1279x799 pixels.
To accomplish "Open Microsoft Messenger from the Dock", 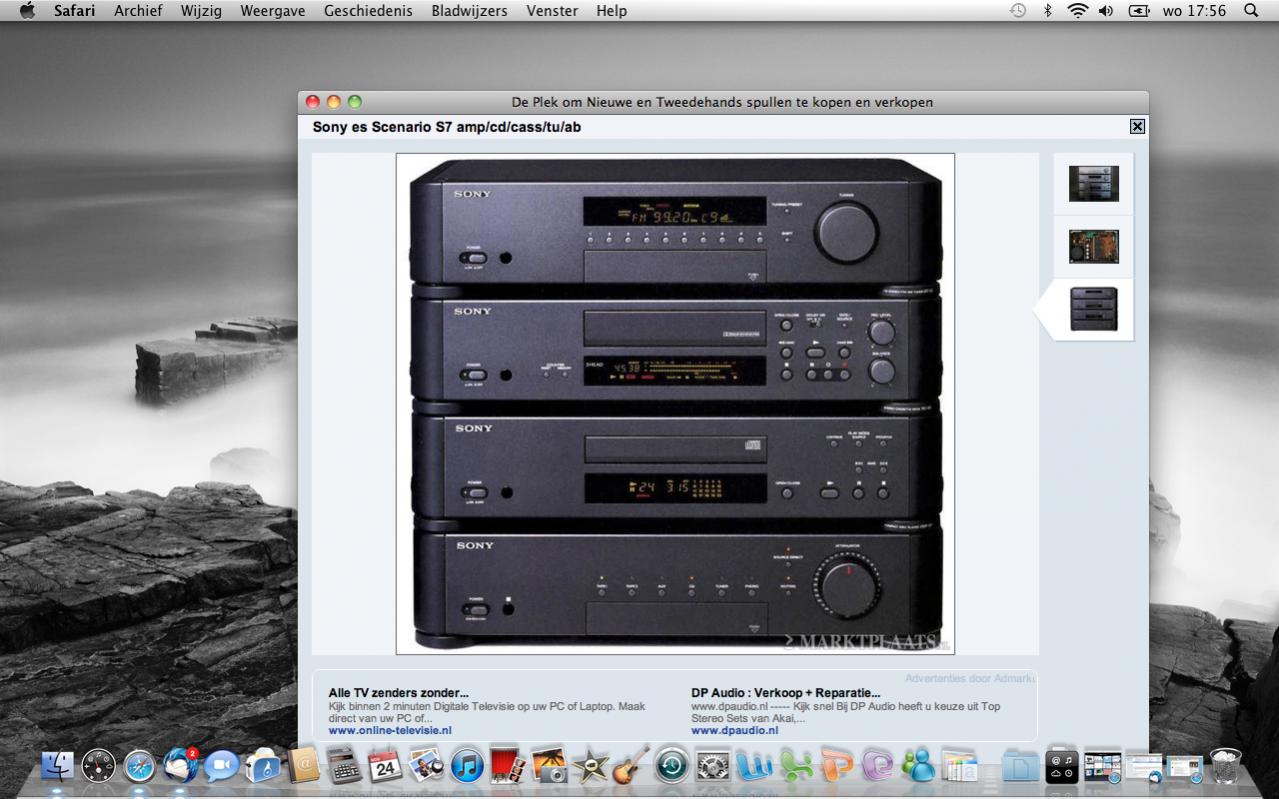I will point(918,766).
